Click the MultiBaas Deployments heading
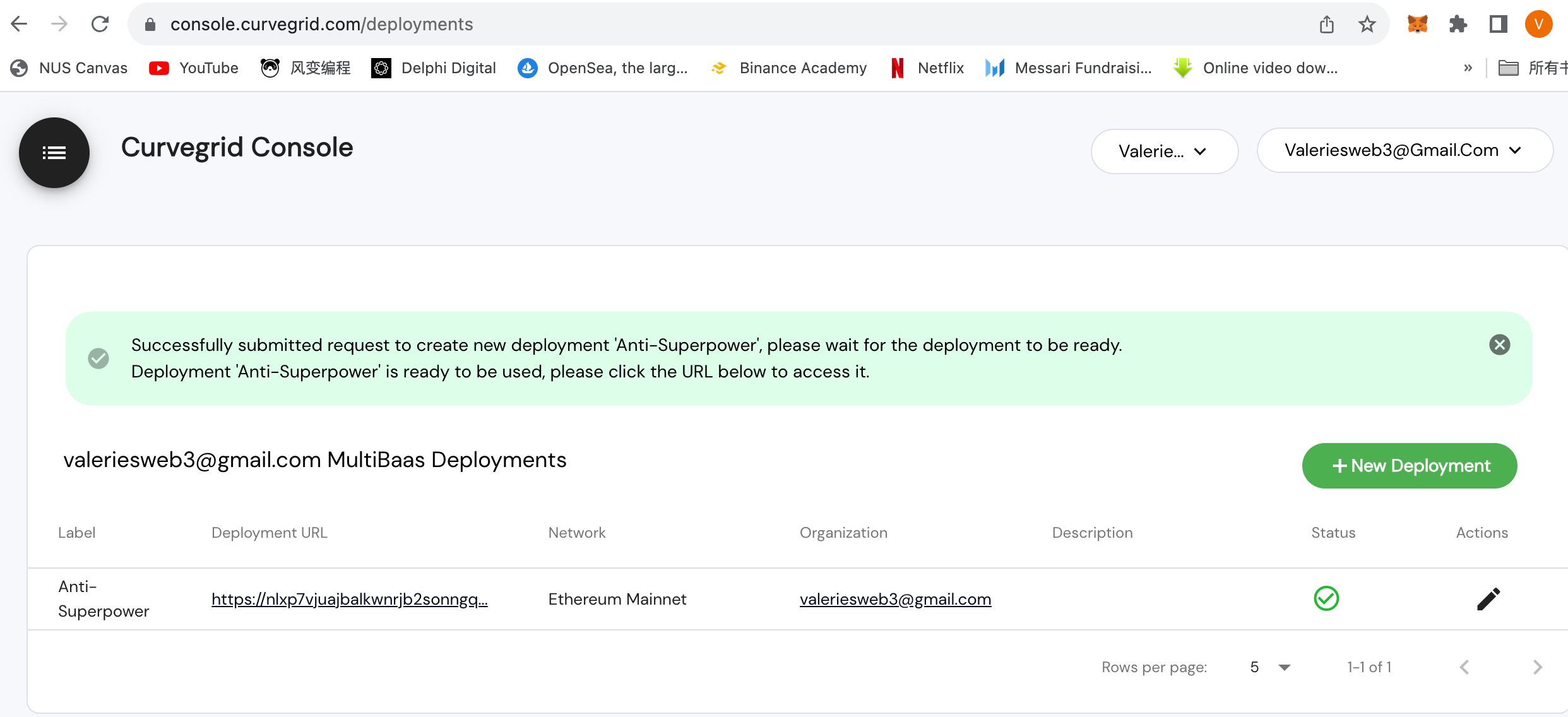Viewport: 1568px width, 717px height. coord(314,459)
